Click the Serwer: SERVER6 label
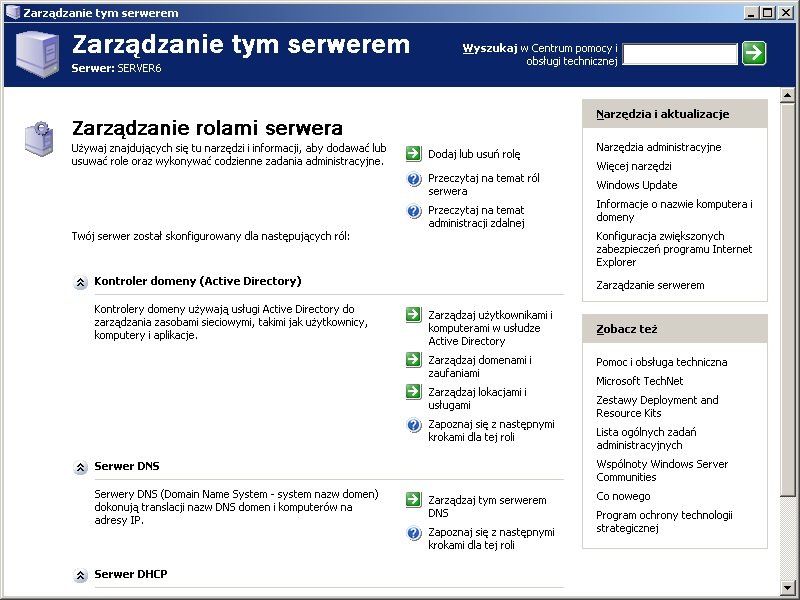 click(116, 68)
